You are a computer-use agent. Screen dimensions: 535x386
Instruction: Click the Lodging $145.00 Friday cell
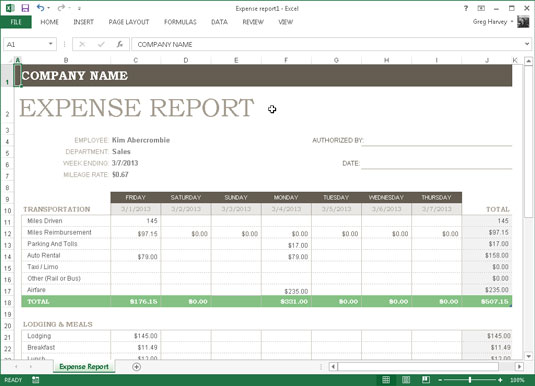point(135,336)
